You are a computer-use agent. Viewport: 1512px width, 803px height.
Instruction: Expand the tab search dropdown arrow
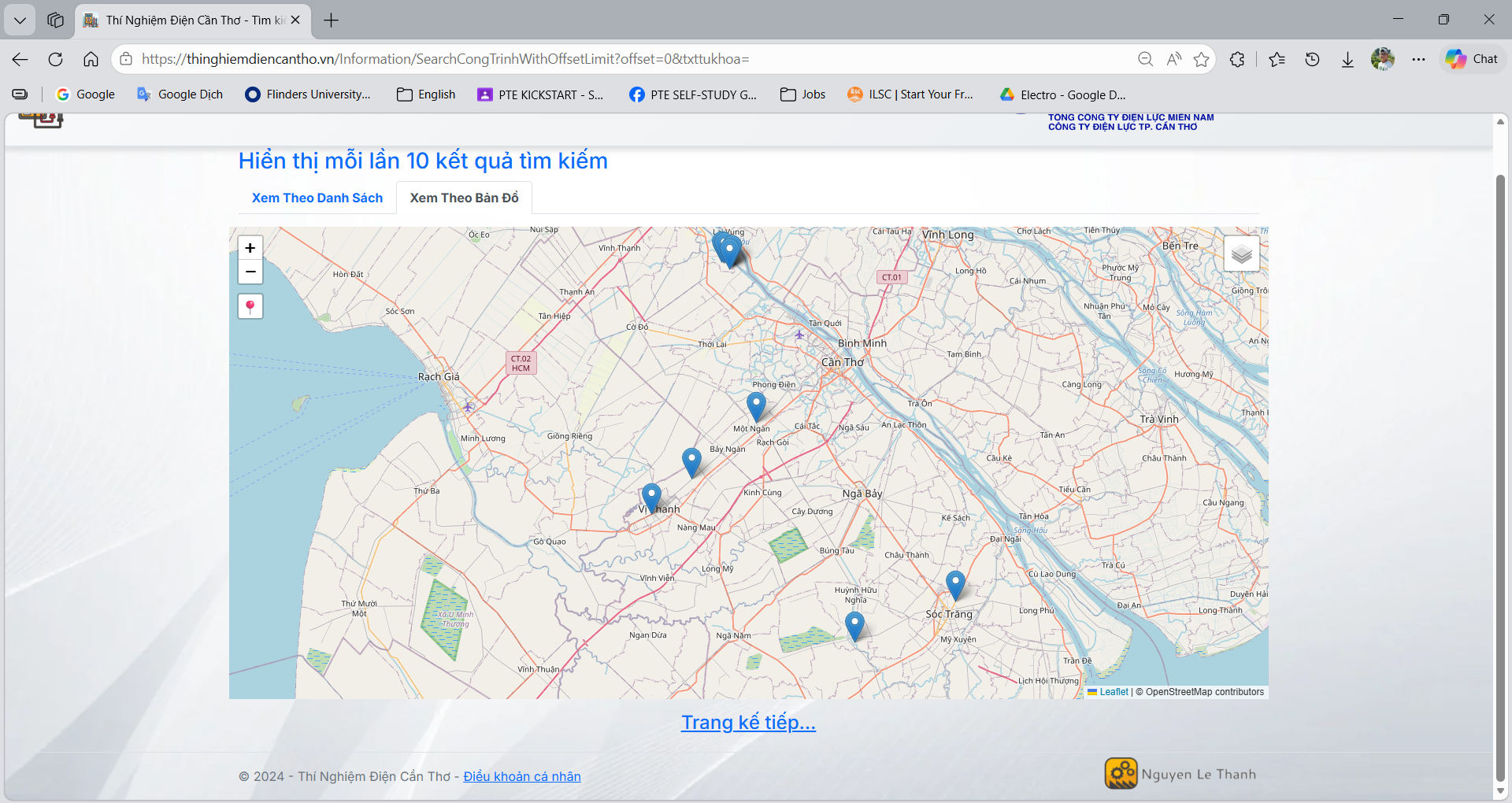pyautogui.click(x=20, y=20)
